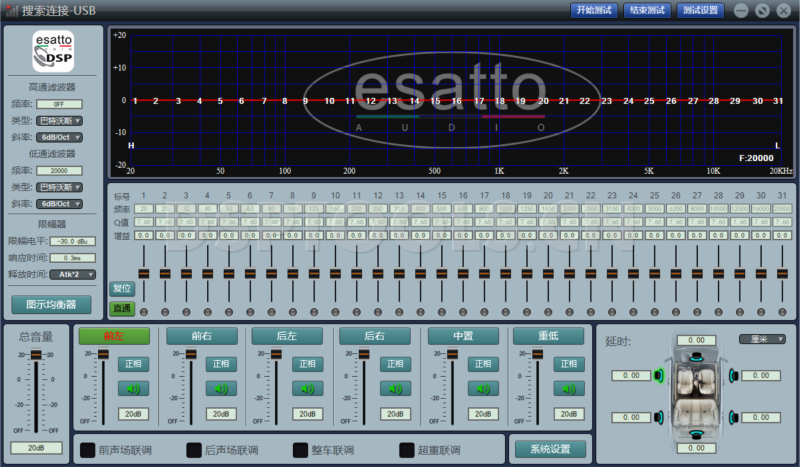Image resolution: width=800 pixels, height=467 pixels.
Task: Click the 重低 channel volume slider handle
Action: pos(537,354)
